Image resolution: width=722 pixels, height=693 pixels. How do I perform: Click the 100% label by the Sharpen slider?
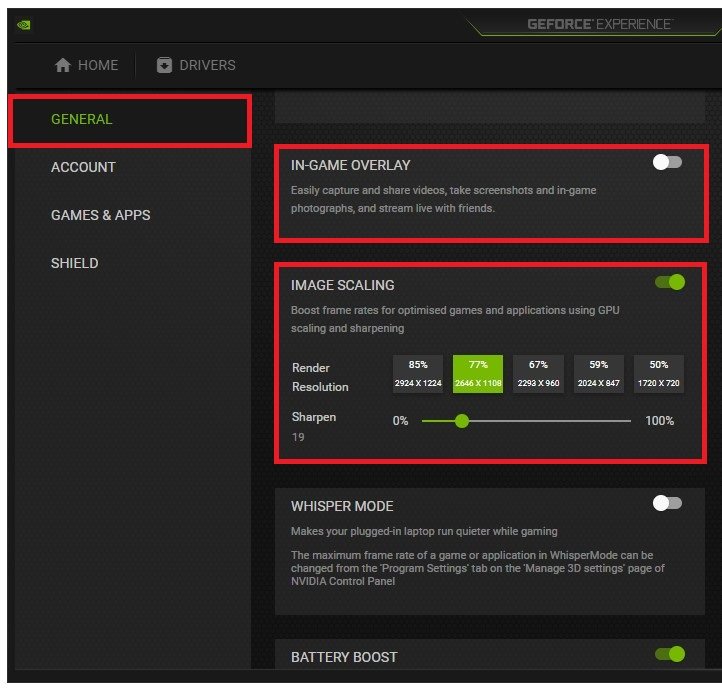click(x=659, y=421)
